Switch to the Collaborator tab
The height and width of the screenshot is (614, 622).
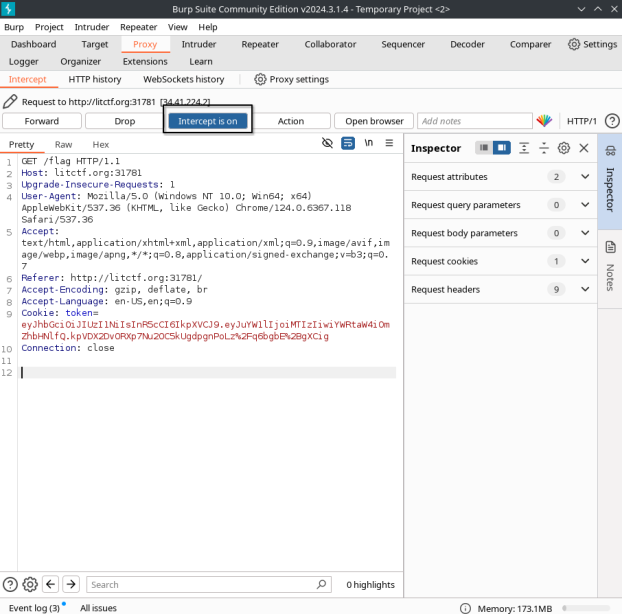330,44
